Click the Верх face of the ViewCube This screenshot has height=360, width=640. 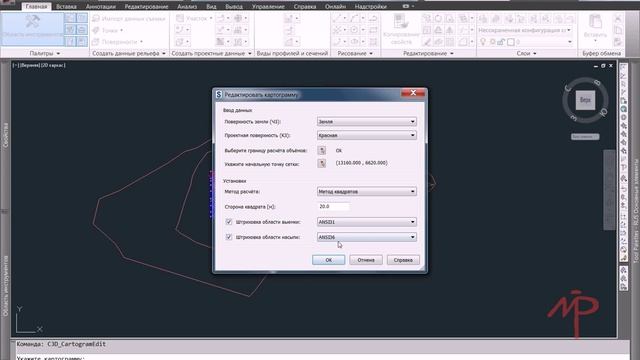[x=585, y=100]
